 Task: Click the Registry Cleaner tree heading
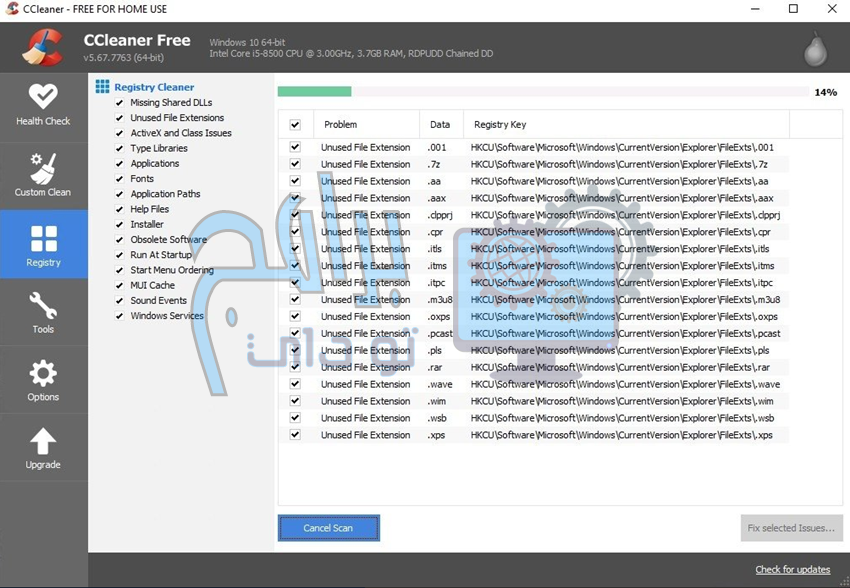pyautogui.click(x=154, y=87)
